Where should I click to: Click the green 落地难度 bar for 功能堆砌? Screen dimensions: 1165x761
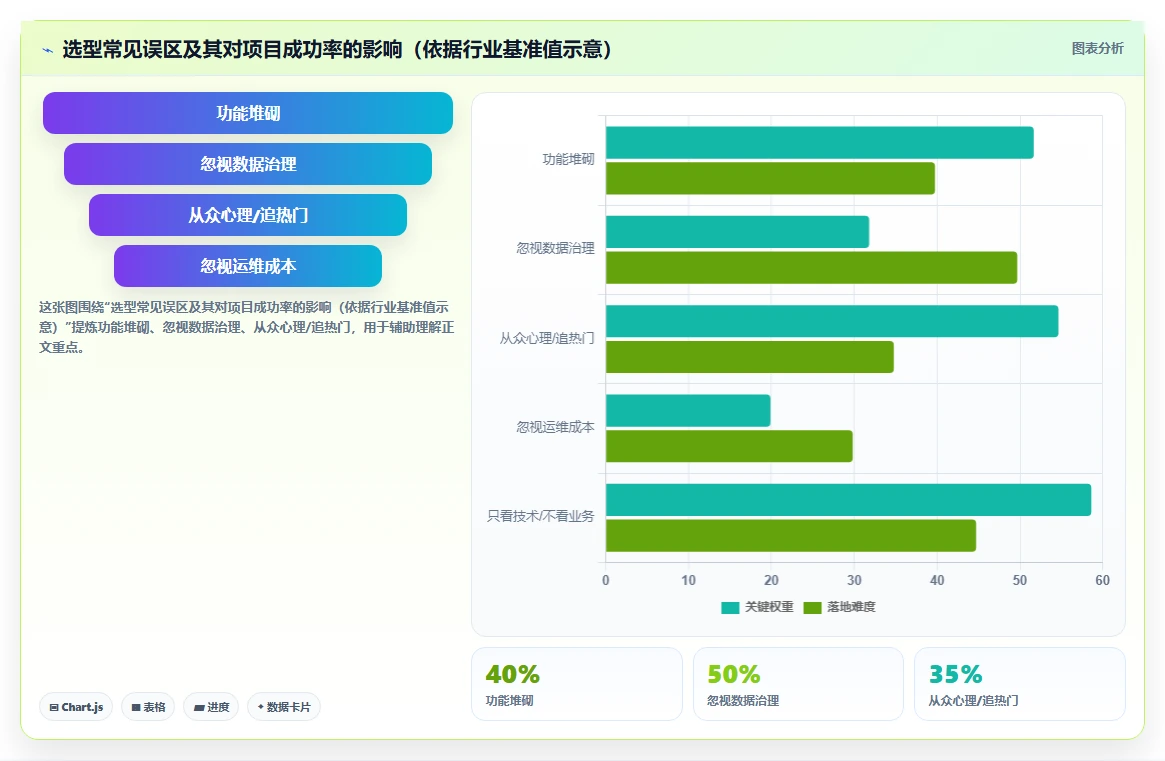click(x=770, y=178)
